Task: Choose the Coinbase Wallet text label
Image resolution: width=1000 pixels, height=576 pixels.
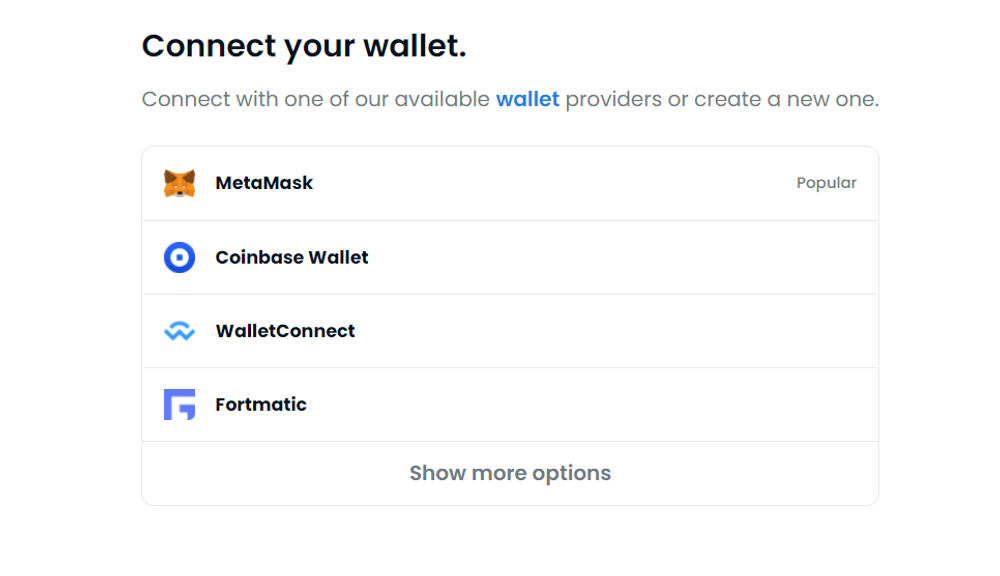Action: tap(292, 257)
